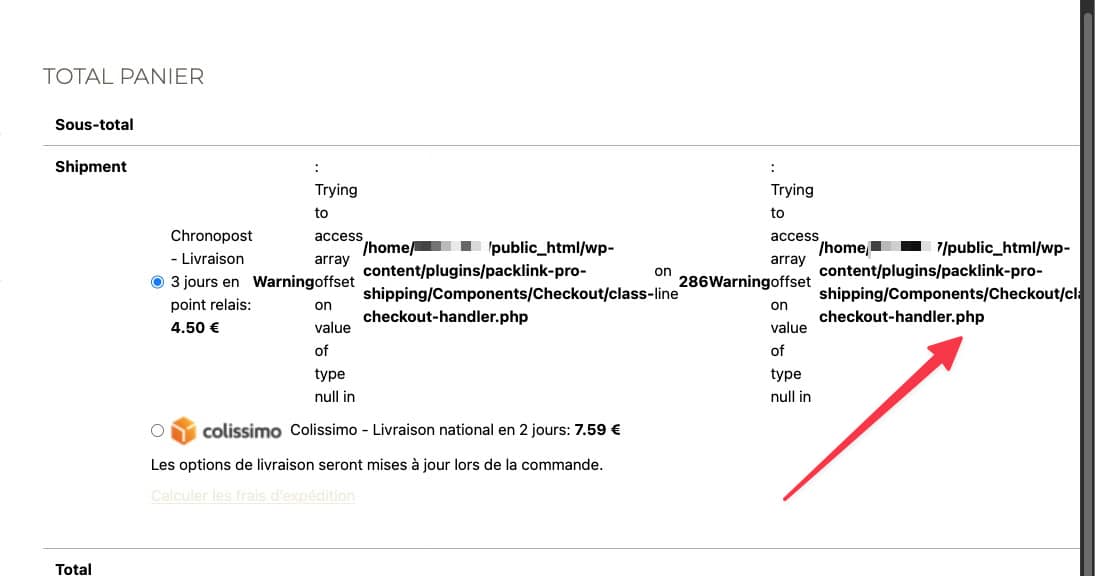Image resolution: width=1095 pixels, height=576 pixels.
Task: Open the 'Calculer les frais d'expédition' link
Action: tap(253, 496)
